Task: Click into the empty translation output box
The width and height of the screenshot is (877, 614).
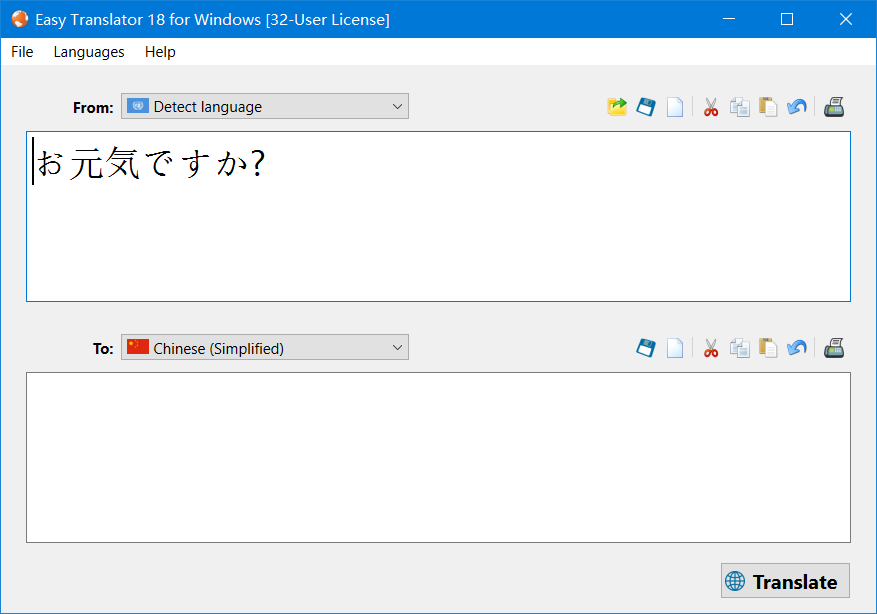Action: tap(438, 457)
